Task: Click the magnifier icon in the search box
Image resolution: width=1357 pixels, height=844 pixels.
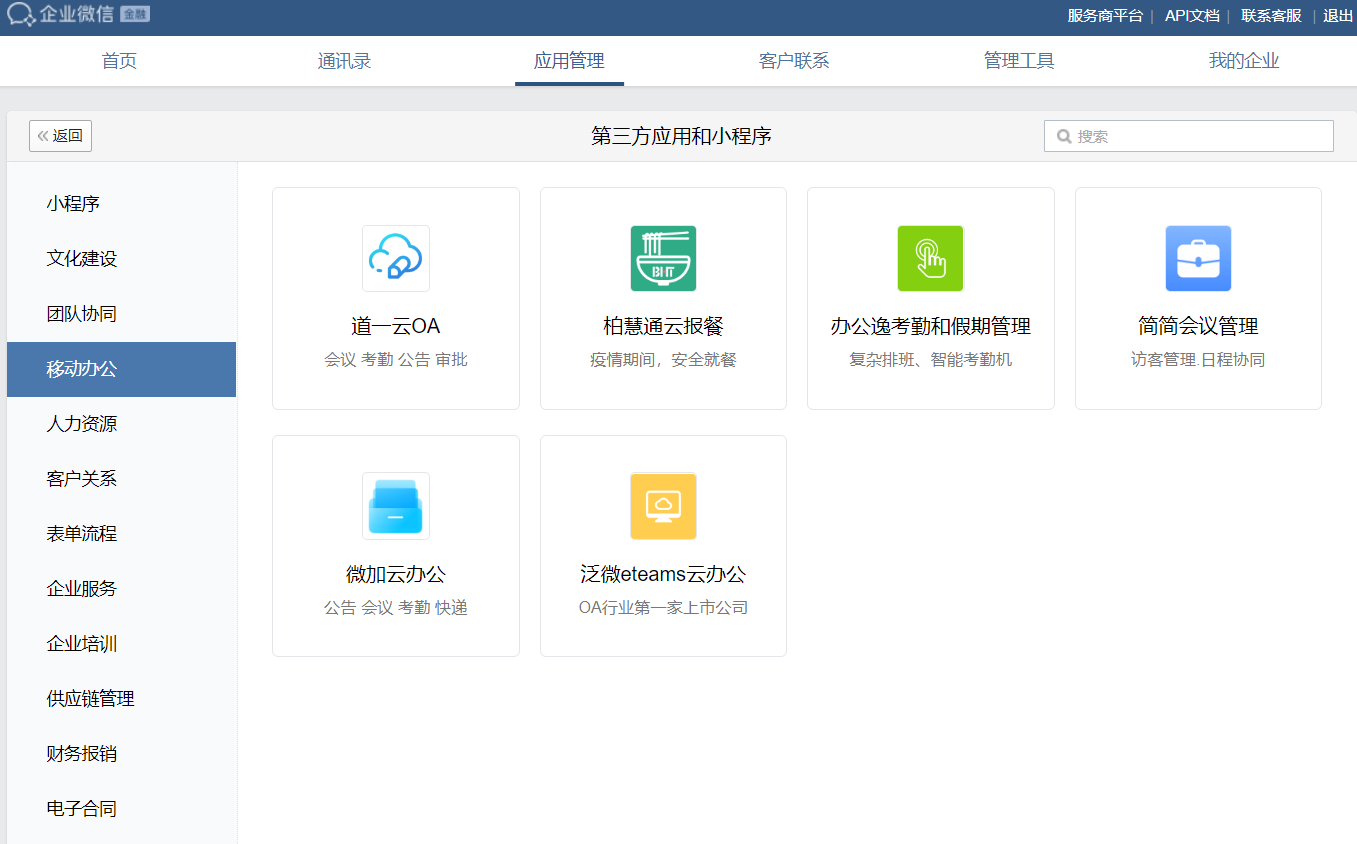Action: pyautogui.click(x=1064, y=136)
